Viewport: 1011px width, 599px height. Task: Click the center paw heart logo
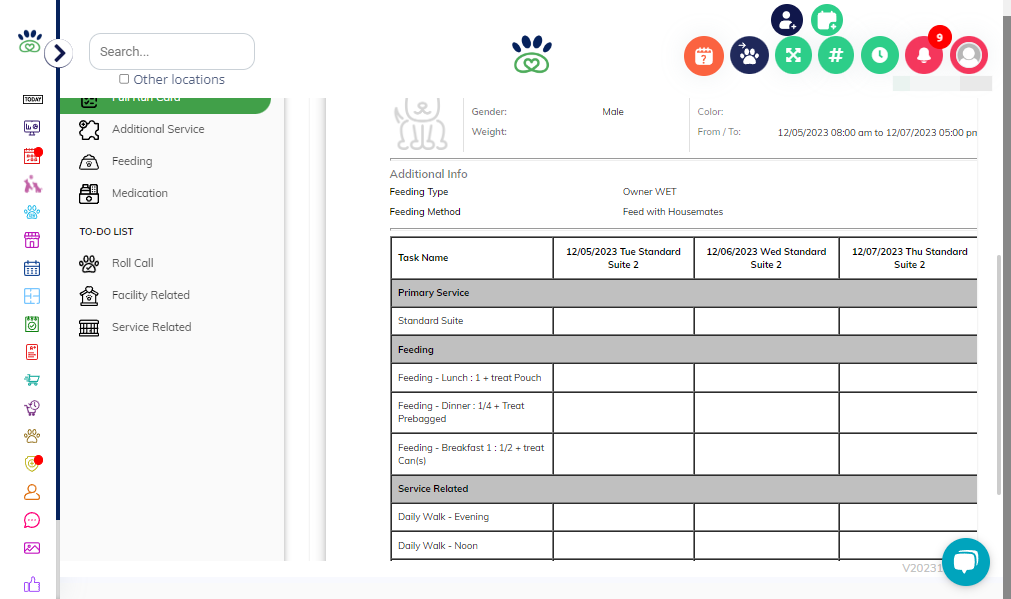[x=532, y=54]
